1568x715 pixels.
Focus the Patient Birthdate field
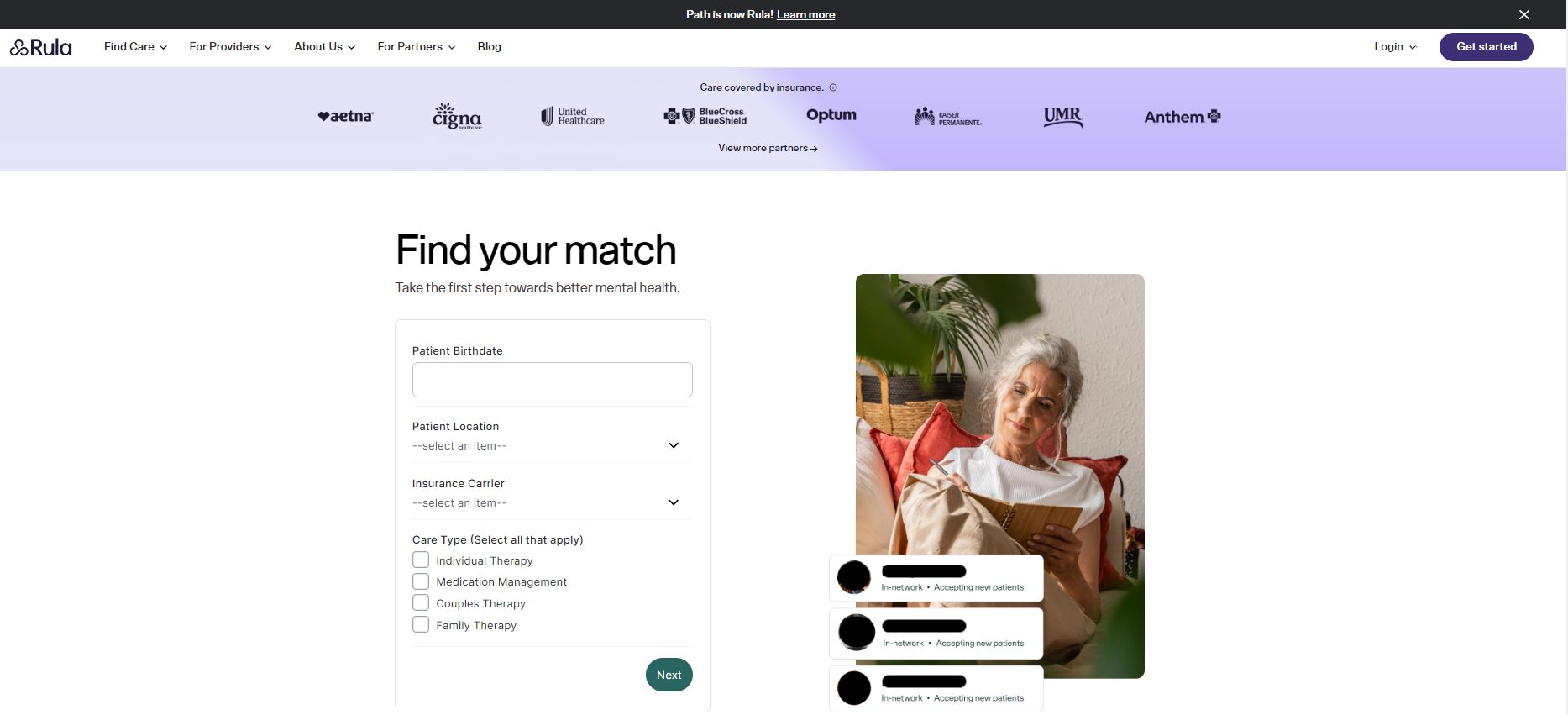tap(552, 380)
